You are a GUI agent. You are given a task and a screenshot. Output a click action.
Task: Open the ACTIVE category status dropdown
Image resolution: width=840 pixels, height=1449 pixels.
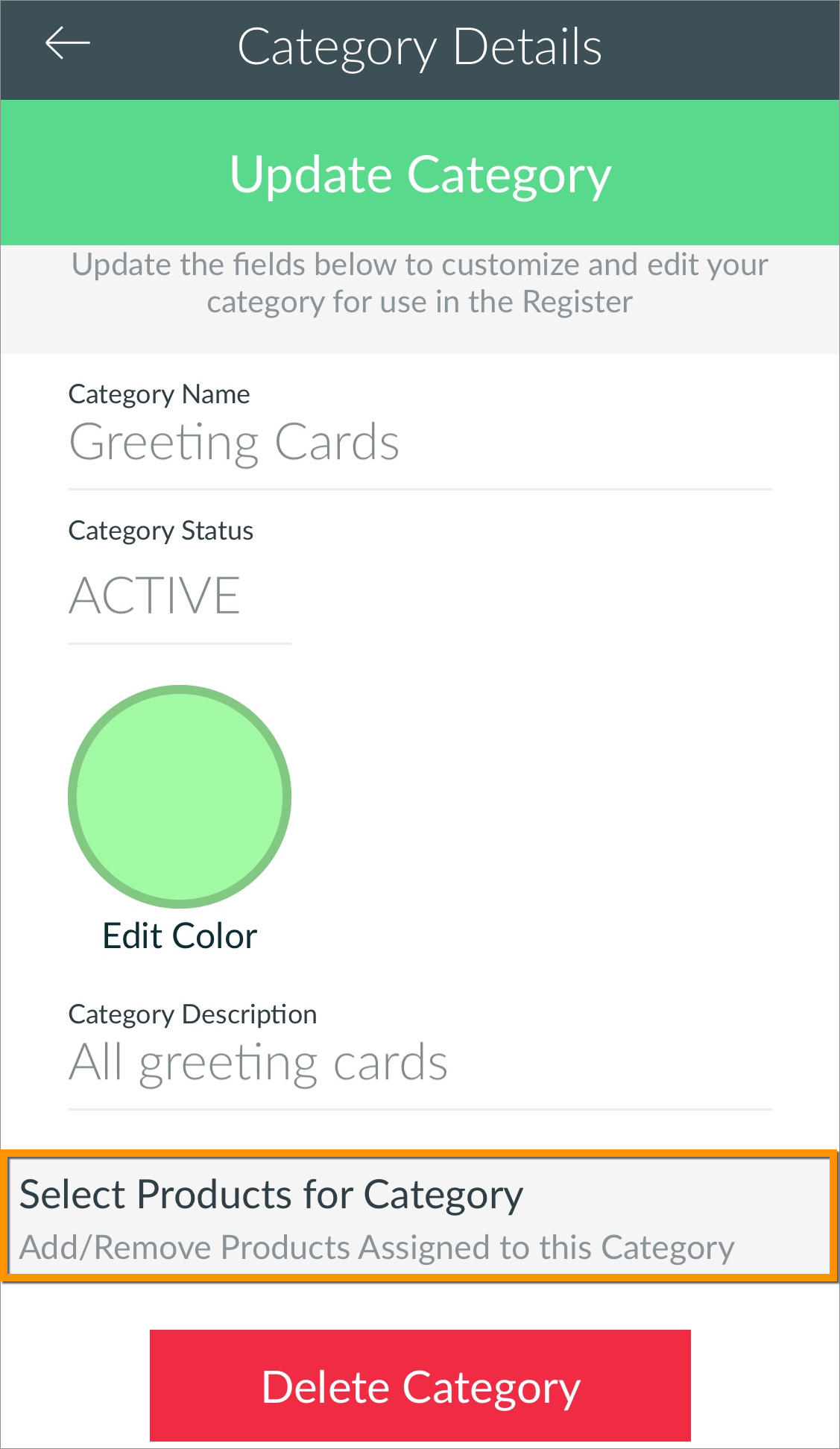point(179,596)
